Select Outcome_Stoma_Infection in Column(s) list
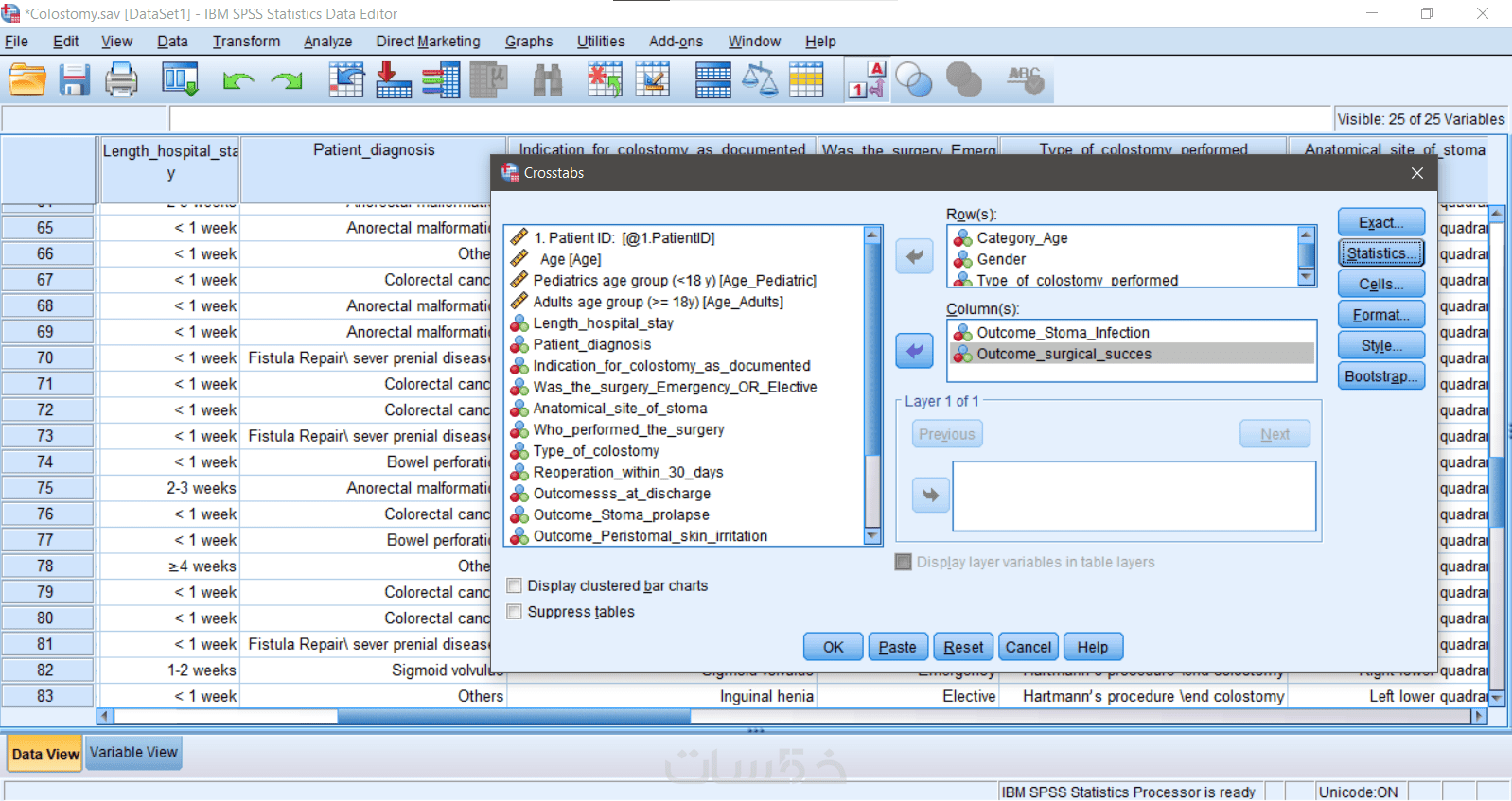 coord(1063,333)
